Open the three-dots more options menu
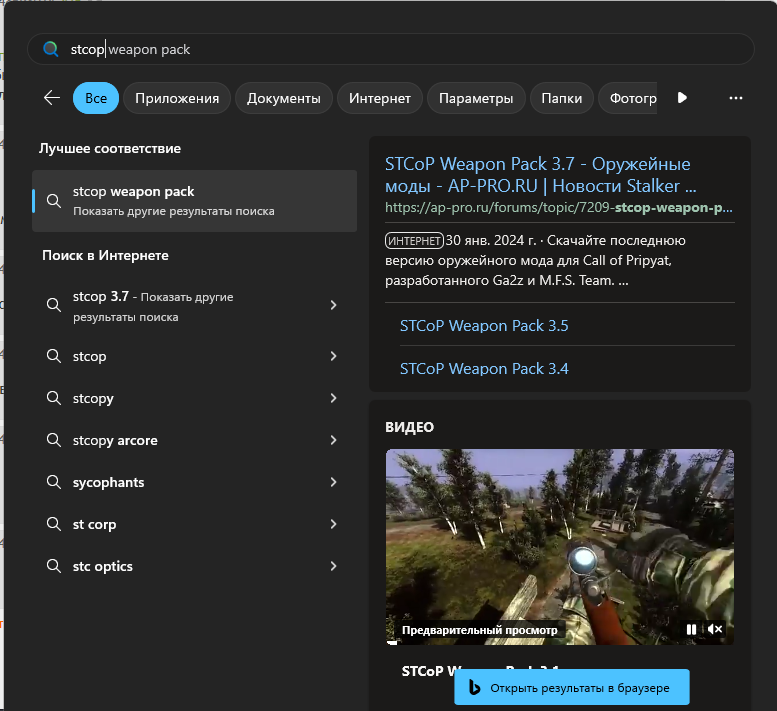The image size is (777, 711). coord(736,98)
